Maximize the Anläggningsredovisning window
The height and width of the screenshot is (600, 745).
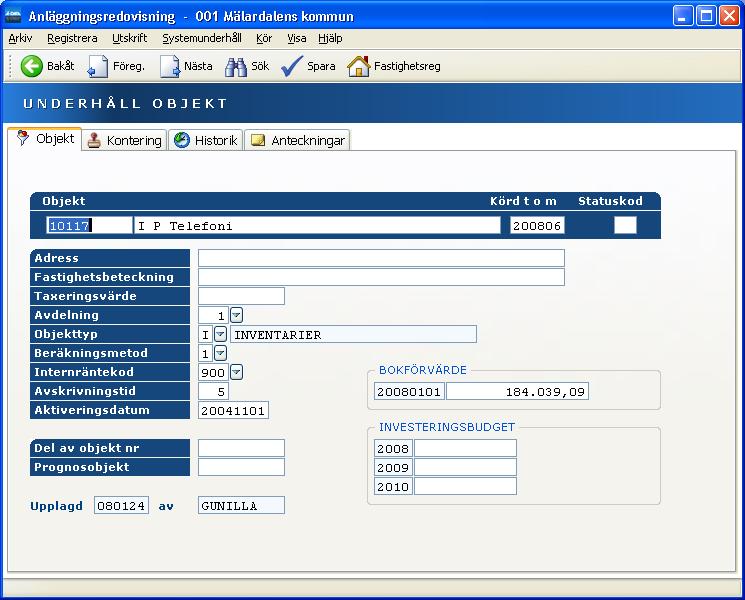[706, 16]
